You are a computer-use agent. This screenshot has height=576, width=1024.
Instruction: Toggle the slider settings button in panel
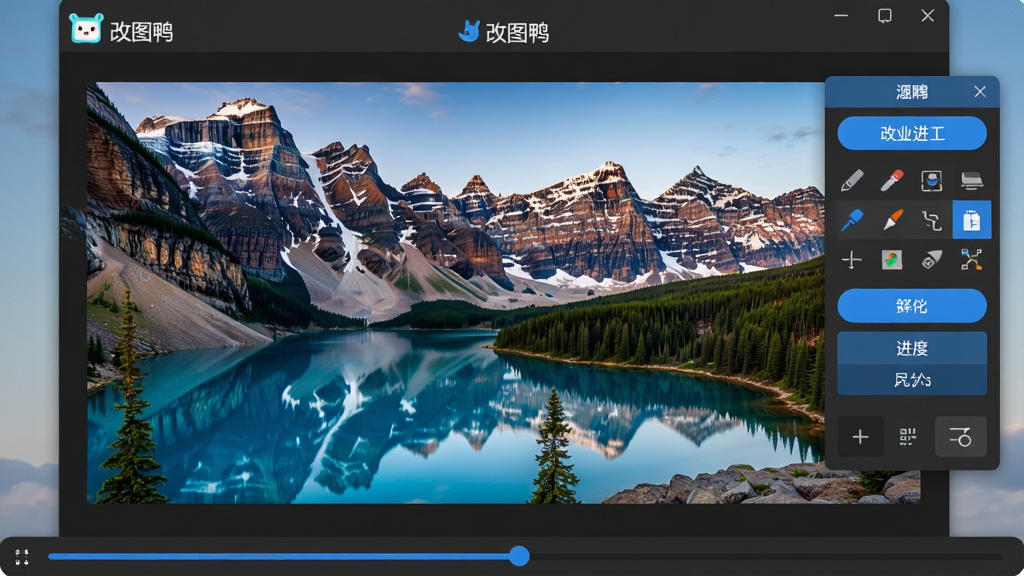tap(961, 436)
